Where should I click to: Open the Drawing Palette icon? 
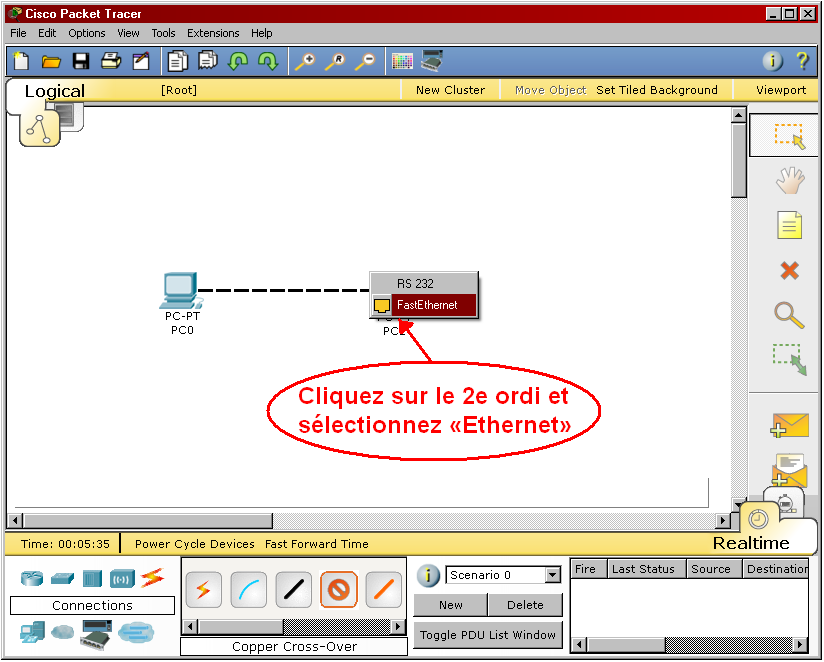(403, 61)
